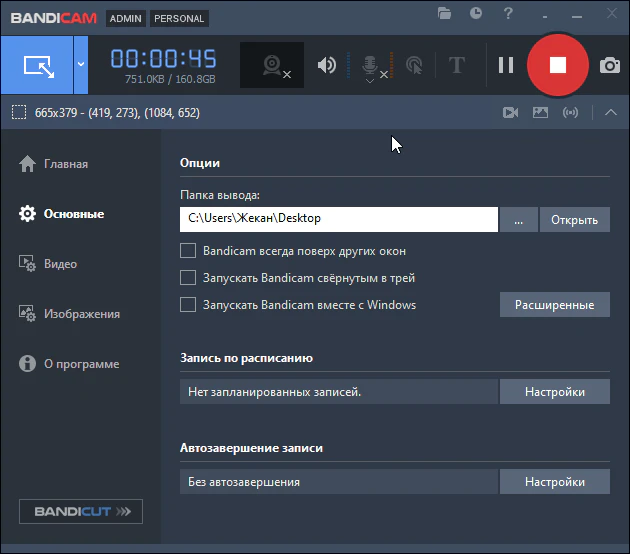
Task: Expand the recording mode dropdown arrow
Action: (81, 65)
